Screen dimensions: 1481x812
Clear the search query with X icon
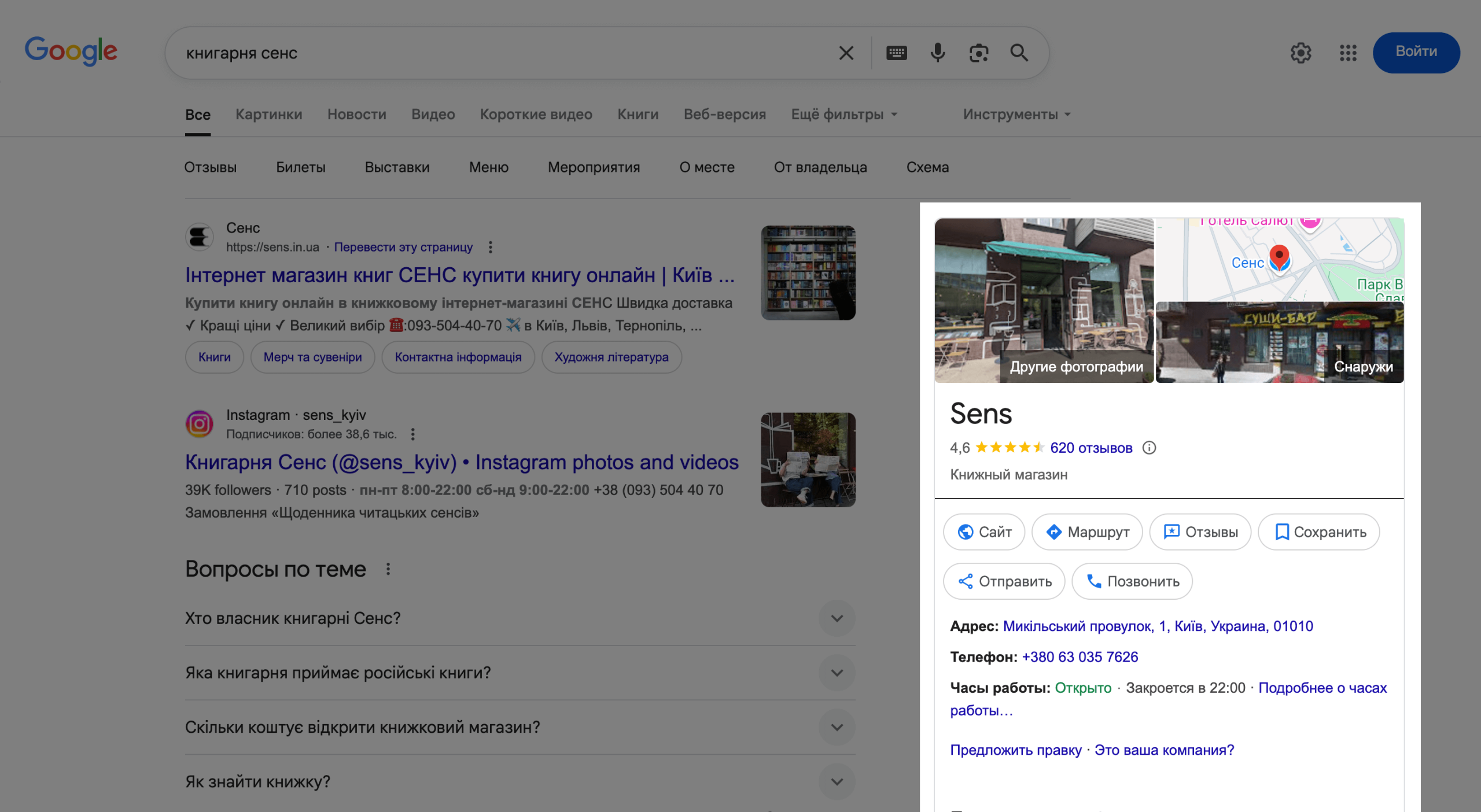[x=846, y=53]
